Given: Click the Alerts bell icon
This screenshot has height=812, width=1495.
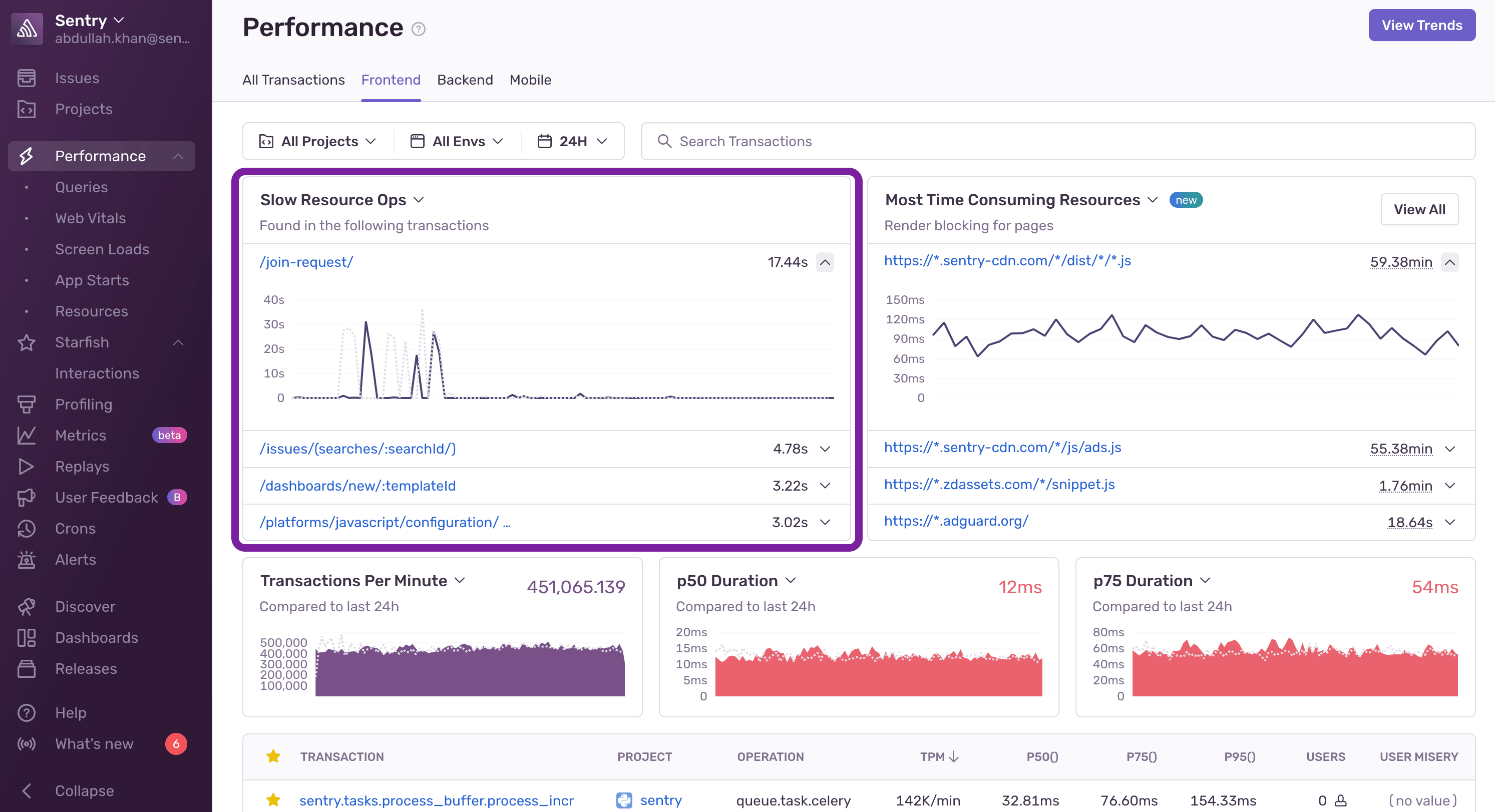Looking at the screenshot, I should (x=27, y=559).
